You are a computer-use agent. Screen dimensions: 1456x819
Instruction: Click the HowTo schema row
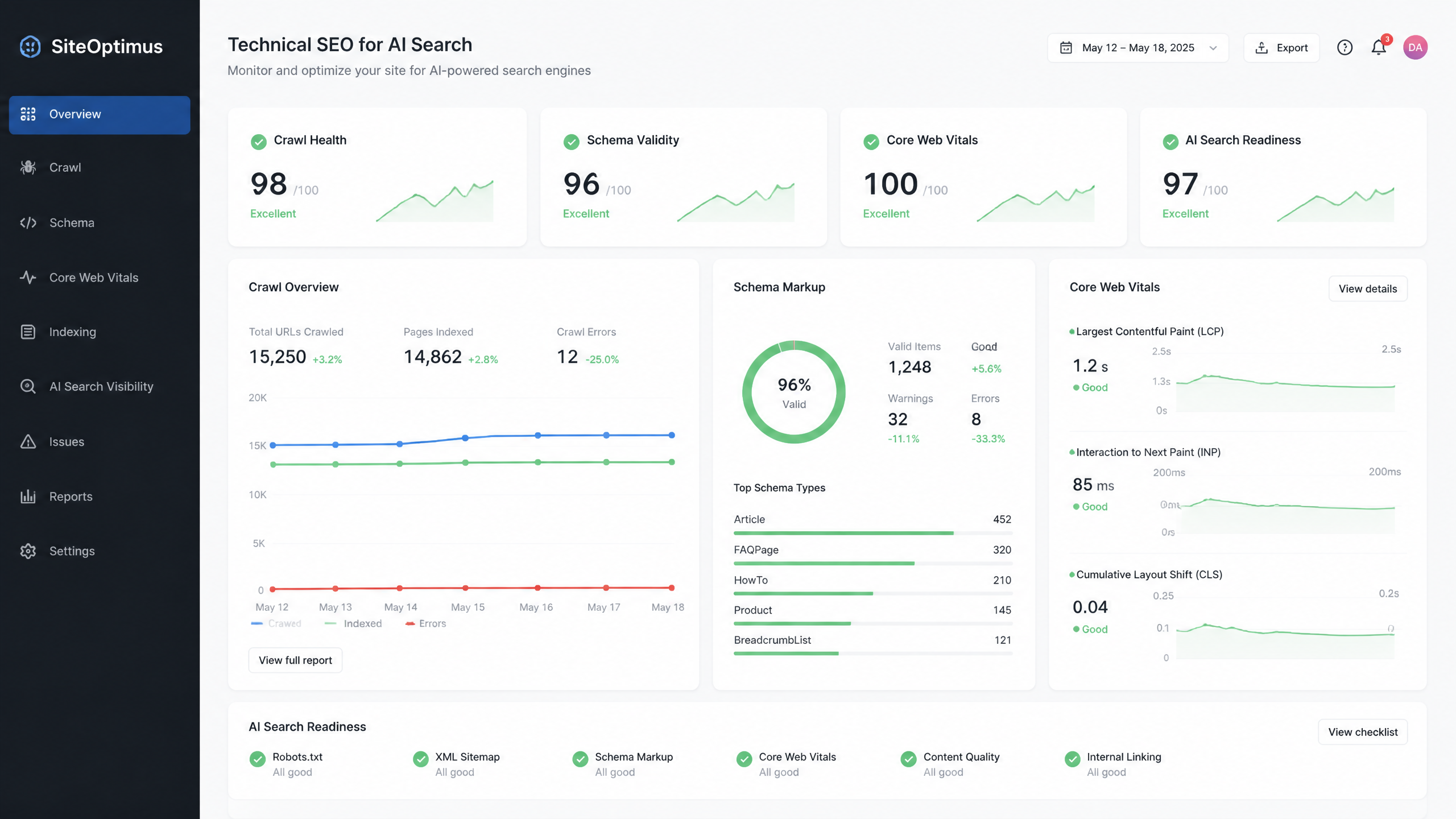(x=873, y=585)
